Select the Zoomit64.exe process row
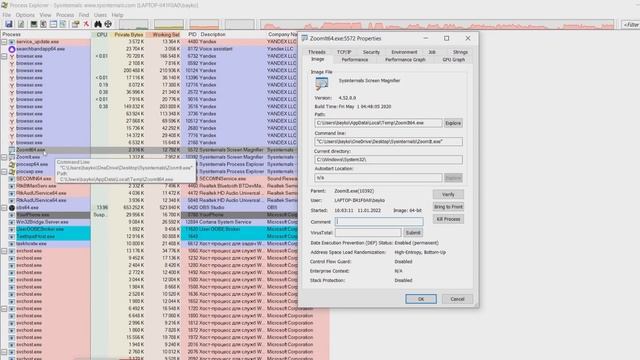 coord(149,150)
